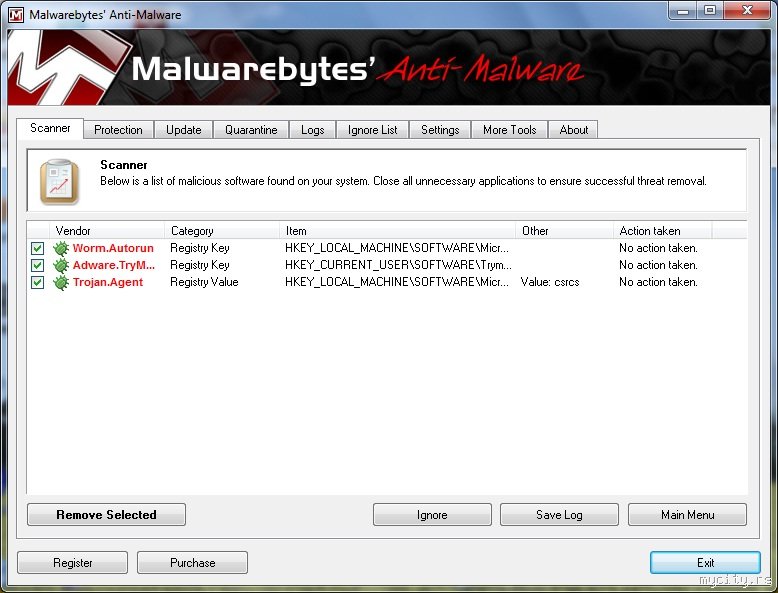Click the Malwarebytes title bar app icon

[16, 14]
